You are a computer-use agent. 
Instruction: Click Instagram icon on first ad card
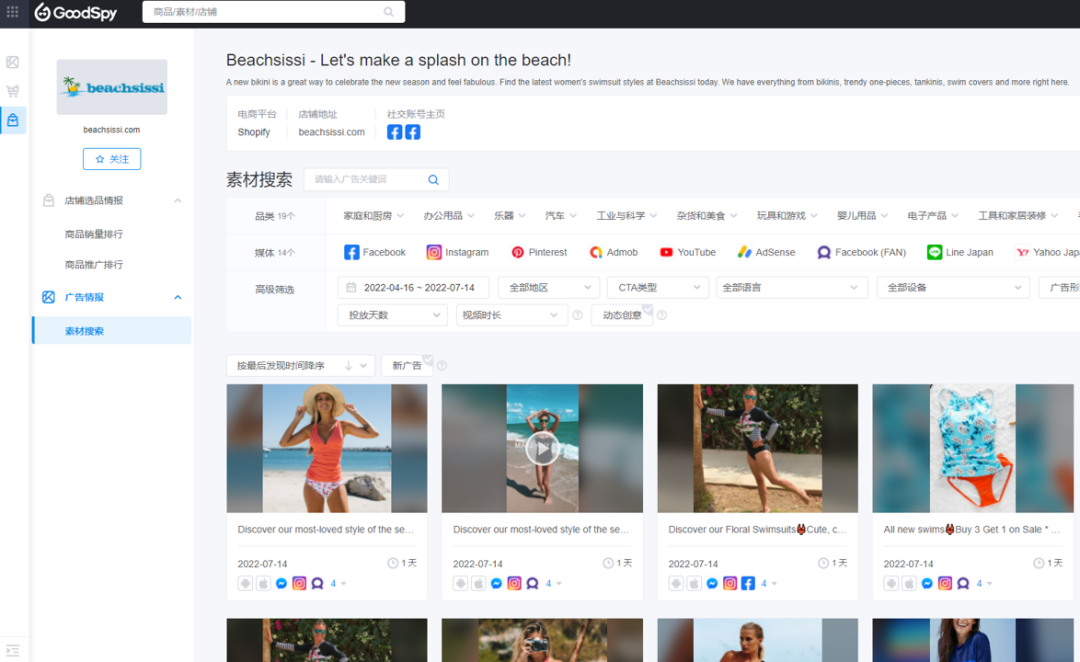click(299, 583)
